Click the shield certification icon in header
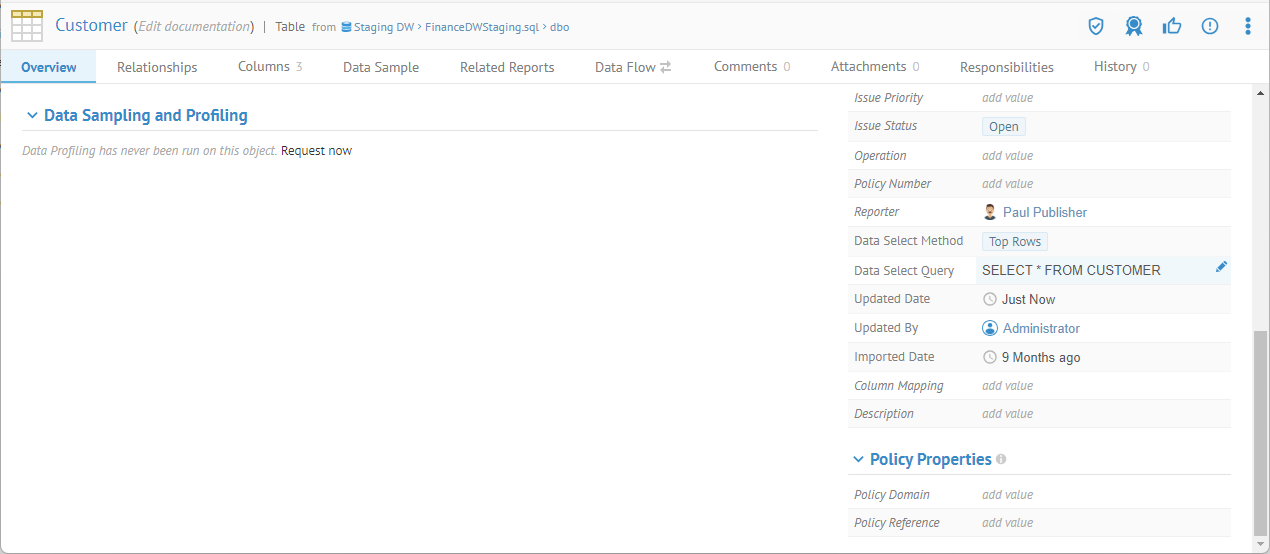 click(x=1096, y=26)
